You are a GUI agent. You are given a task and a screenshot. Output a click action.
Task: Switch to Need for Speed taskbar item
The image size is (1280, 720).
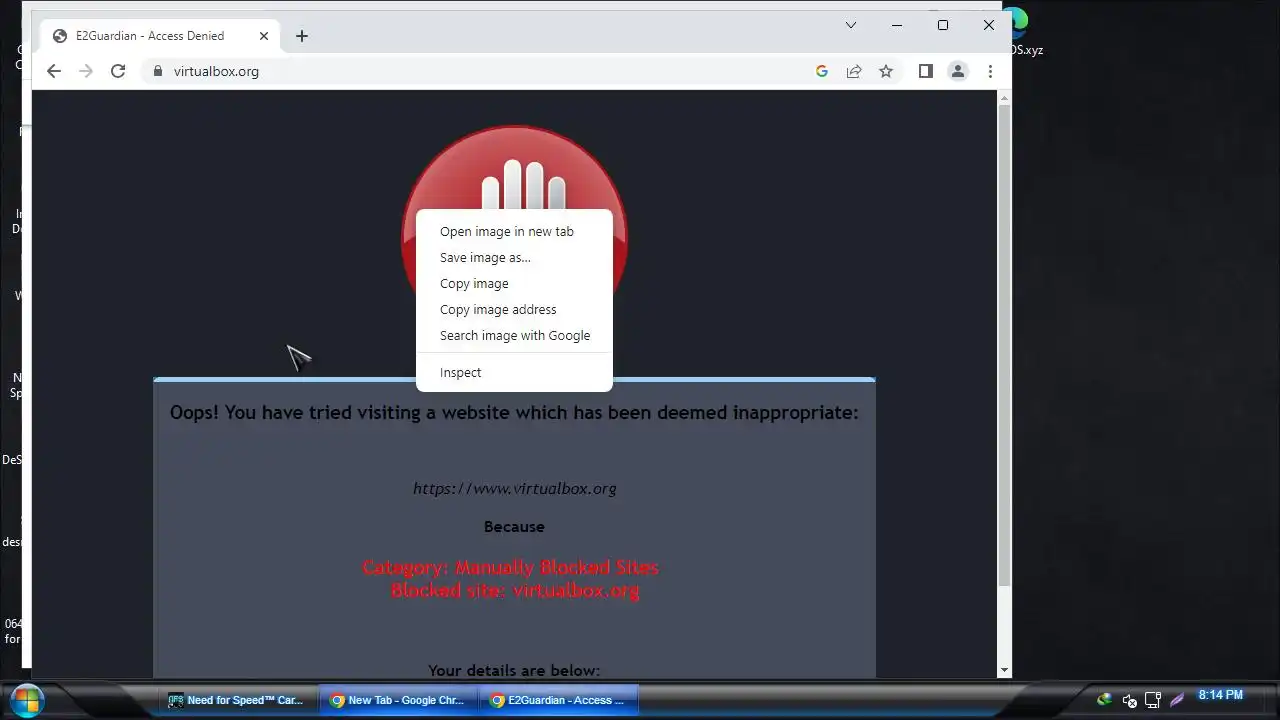[x=237, y=700]
